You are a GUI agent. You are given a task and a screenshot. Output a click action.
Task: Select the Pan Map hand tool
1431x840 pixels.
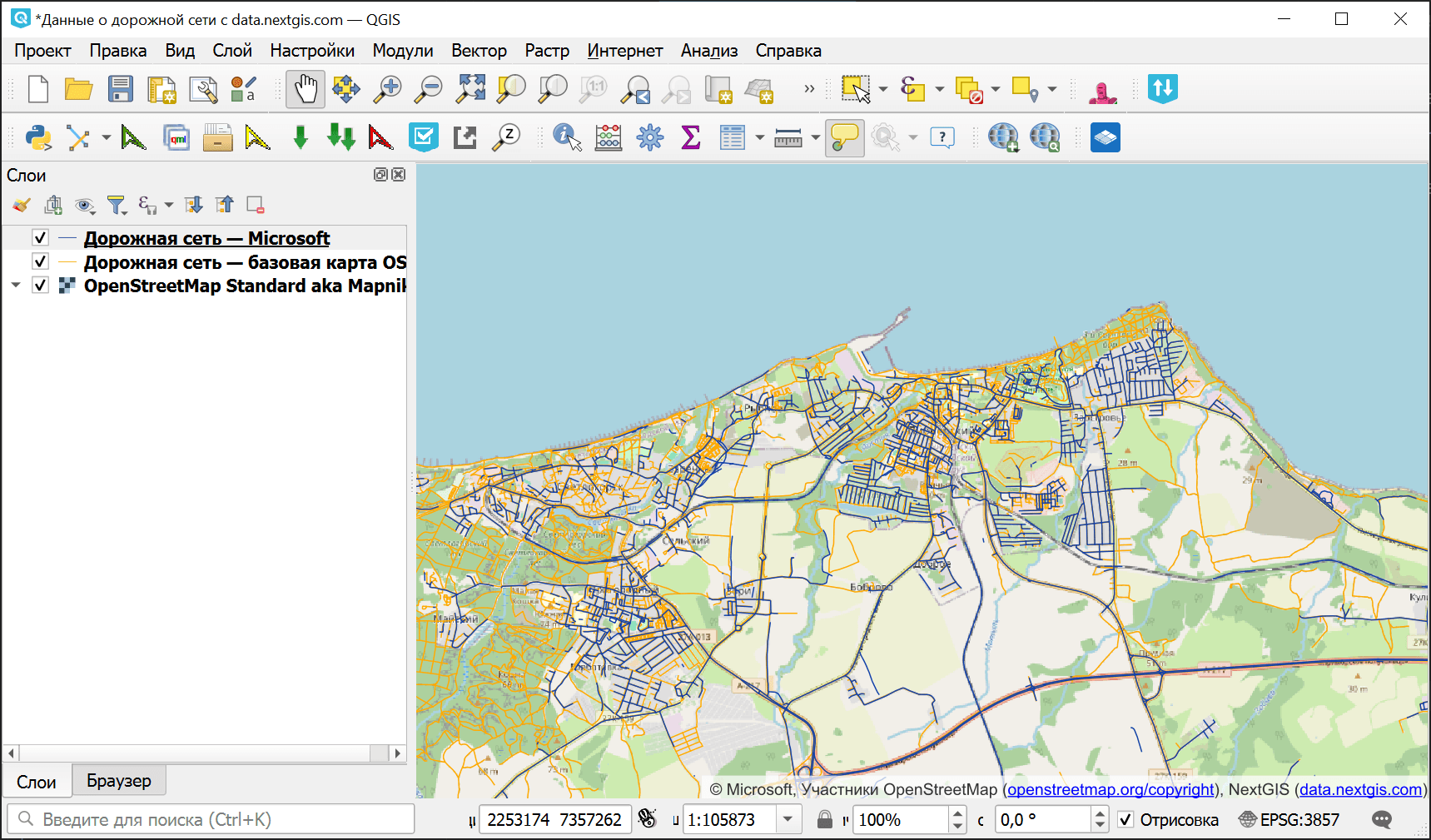click(305, 89)
